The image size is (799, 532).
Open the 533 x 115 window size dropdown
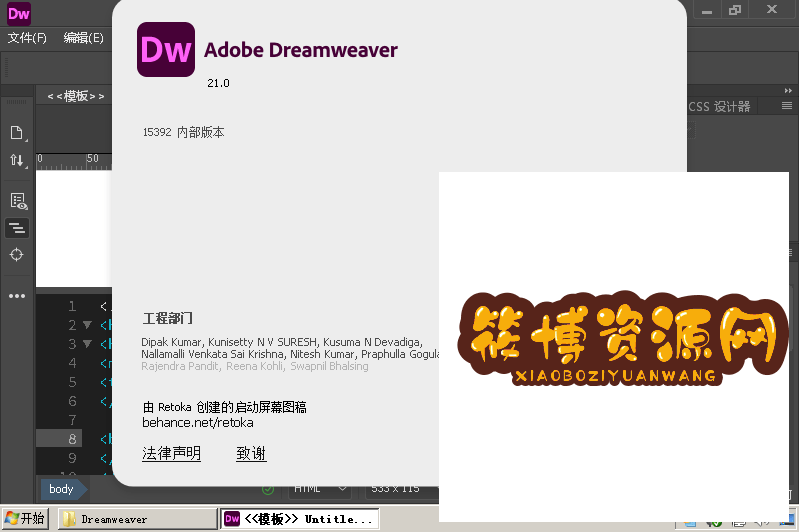(x=403, y=489)
